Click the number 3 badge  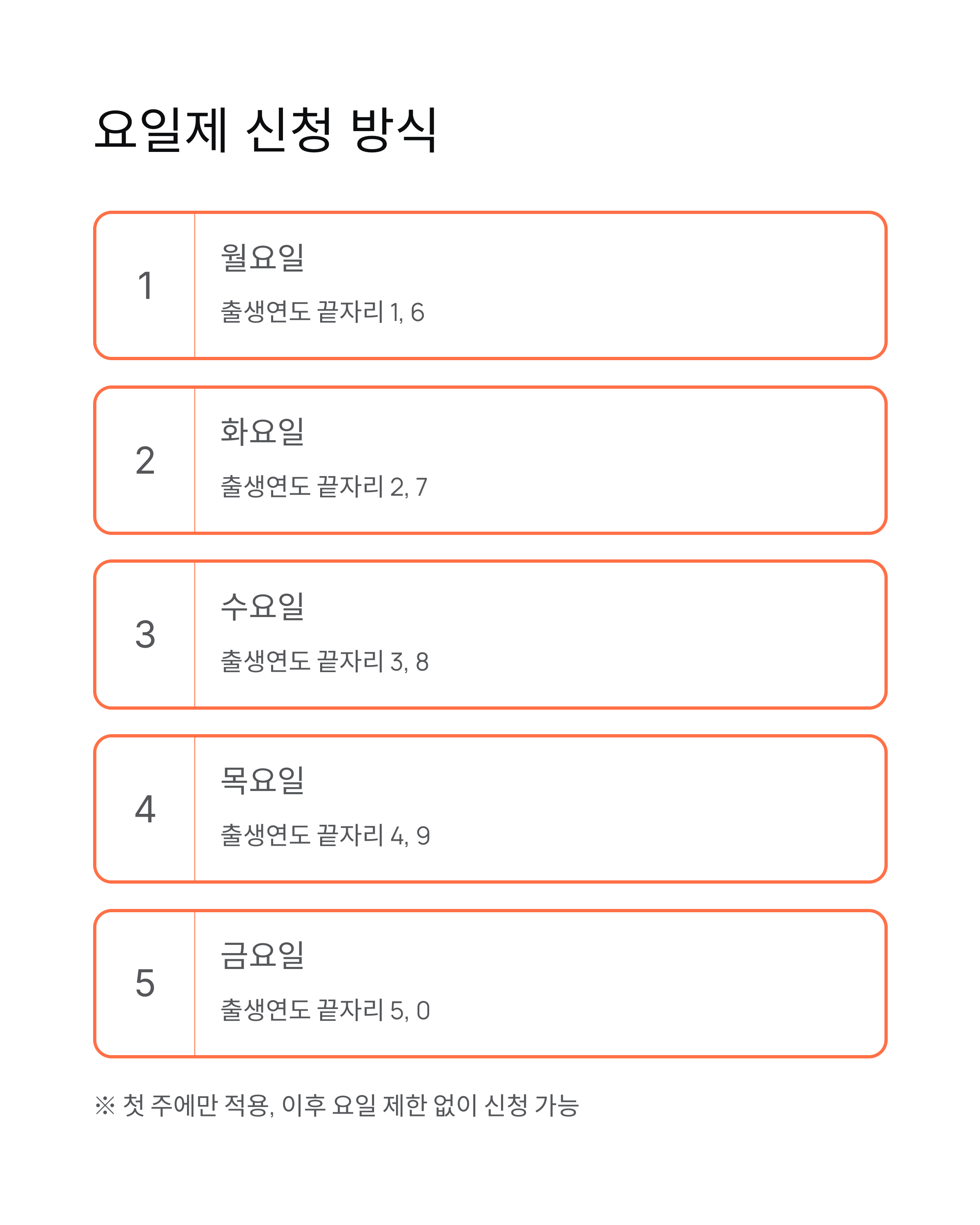145,635
